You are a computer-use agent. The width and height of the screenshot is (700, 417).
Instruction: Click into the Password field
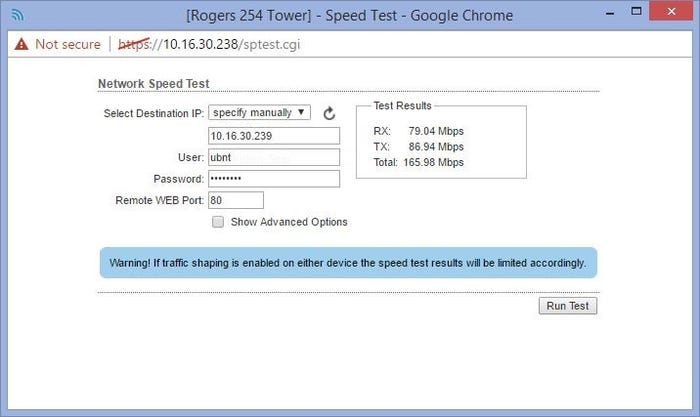pyautogui.click(x=273, y=179)
